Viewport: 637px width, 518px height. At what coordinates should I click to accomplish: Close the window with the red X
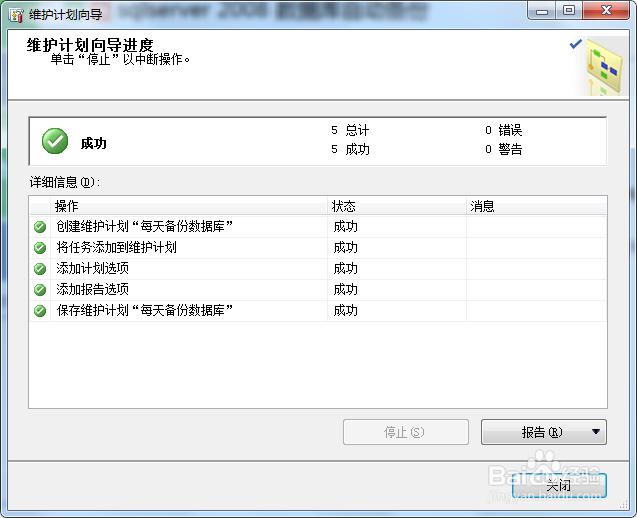tap(606, 11)
